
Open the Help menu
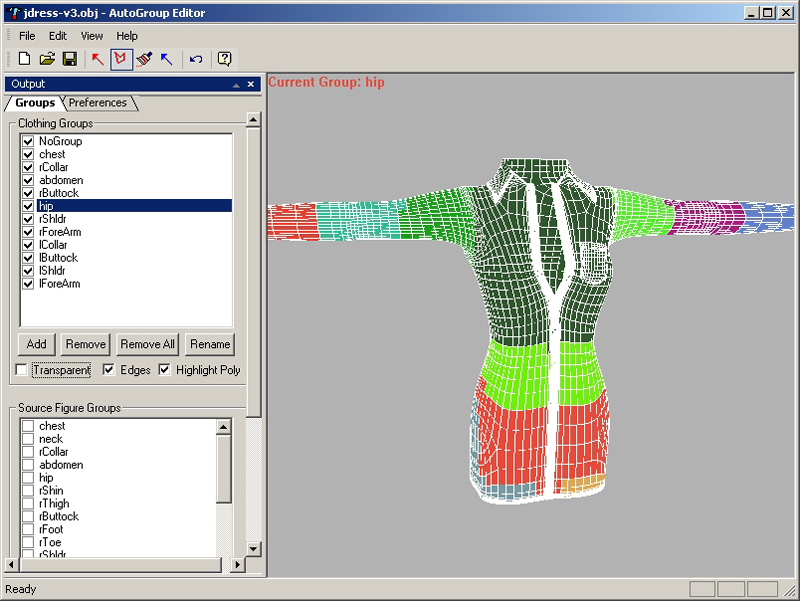127,36
